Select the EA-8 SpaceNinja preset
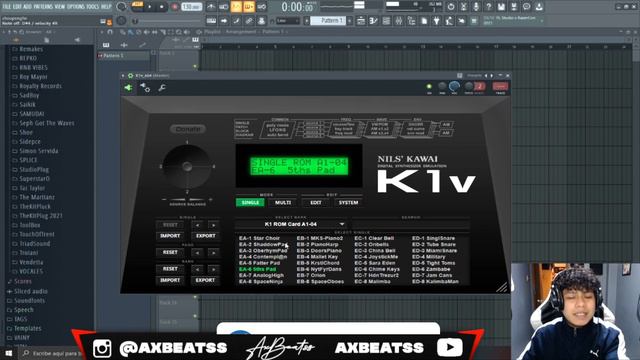The image size is (640, 360). click(261, 281)
